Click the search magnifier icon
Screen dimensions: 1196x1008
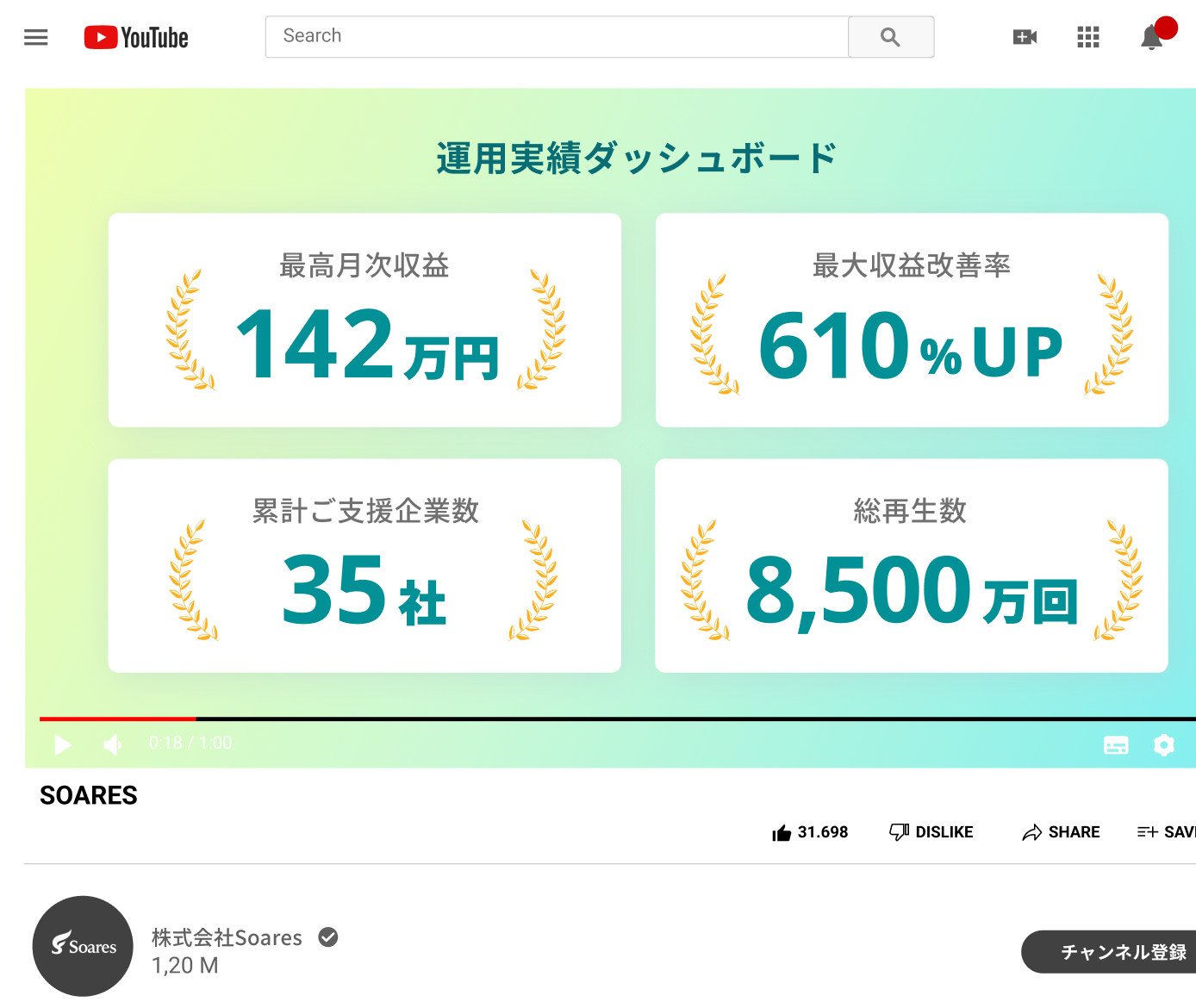coord(890,37)
